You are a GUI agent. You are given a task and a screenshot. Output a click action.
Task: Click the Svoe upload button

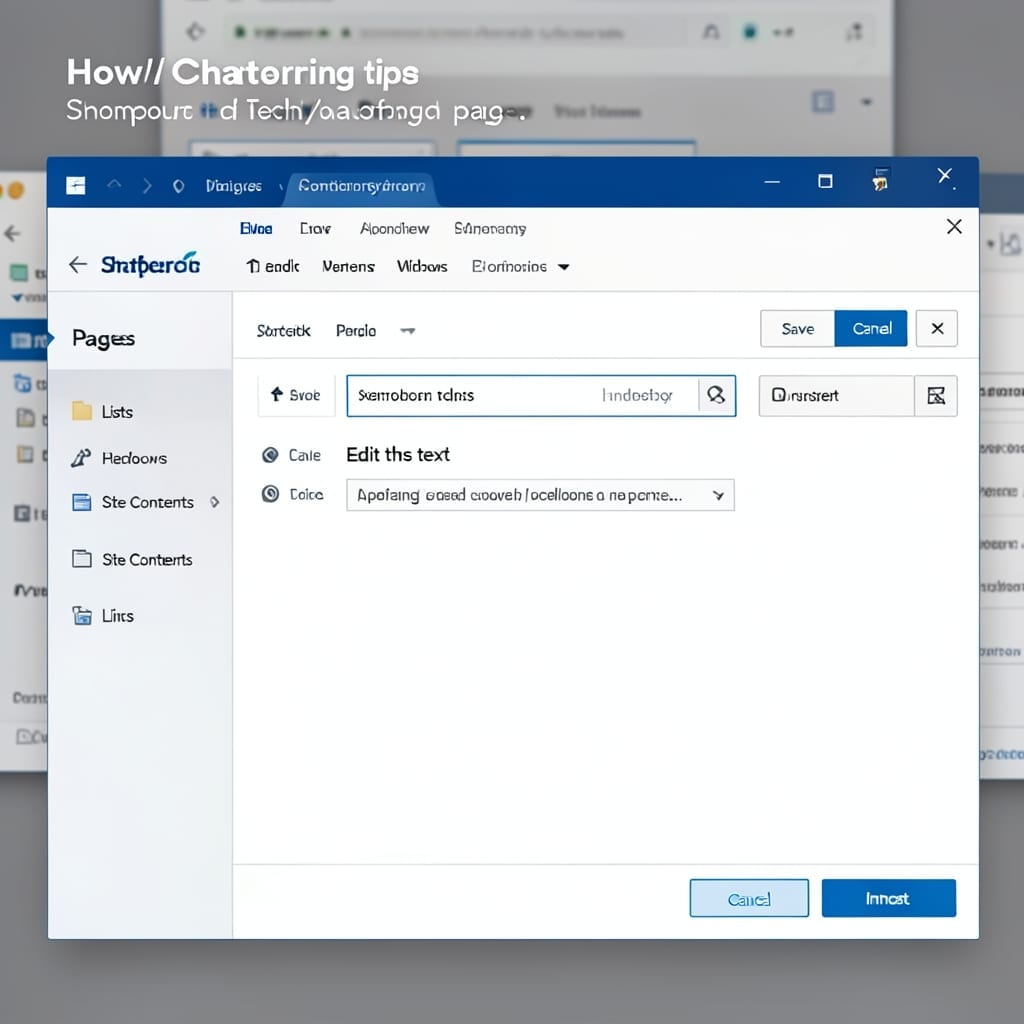tap(296, 395)
